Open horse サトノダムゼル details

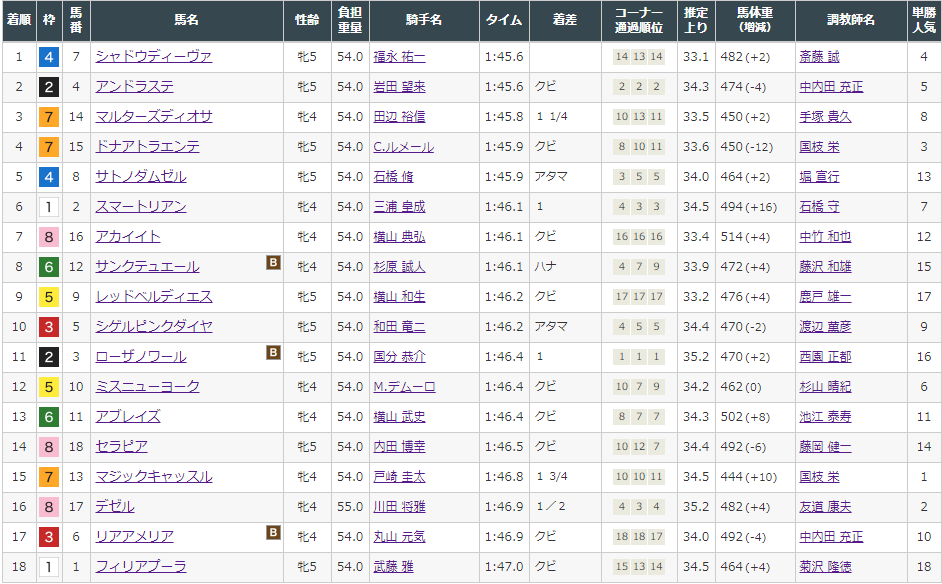[x=141, y=177]
